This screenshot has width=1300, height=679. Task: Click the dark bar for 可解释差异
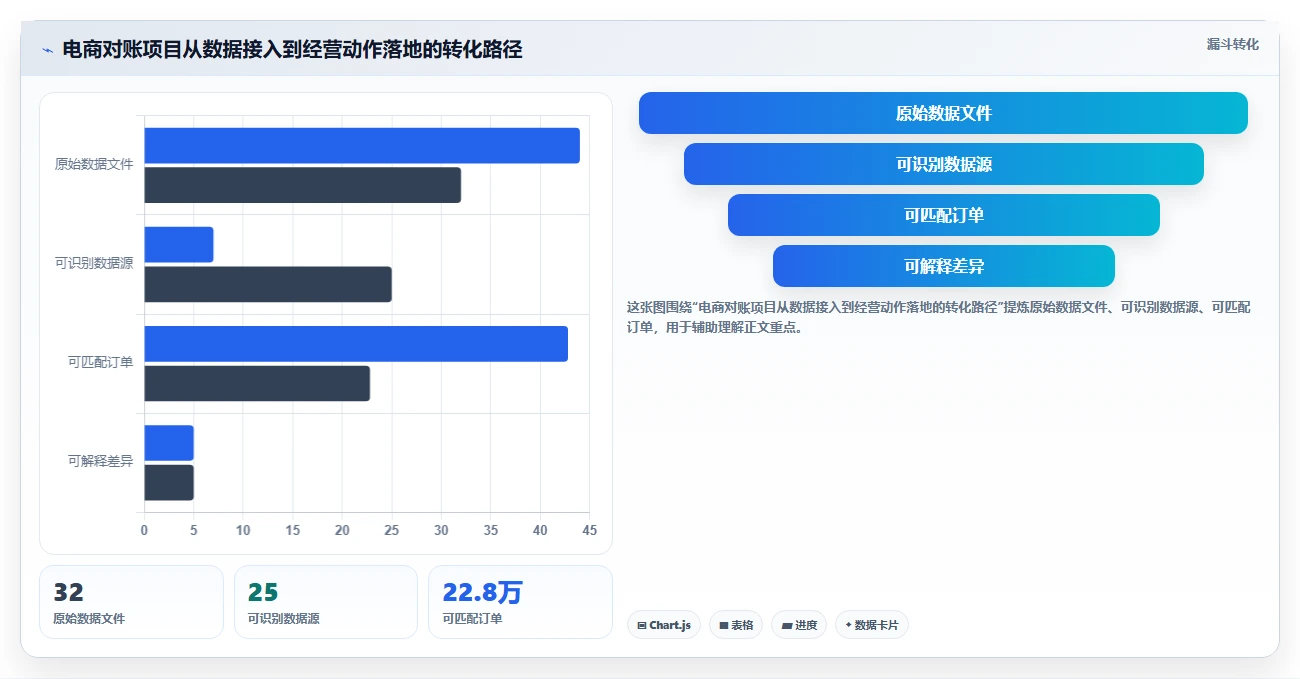tap(169, 482)
